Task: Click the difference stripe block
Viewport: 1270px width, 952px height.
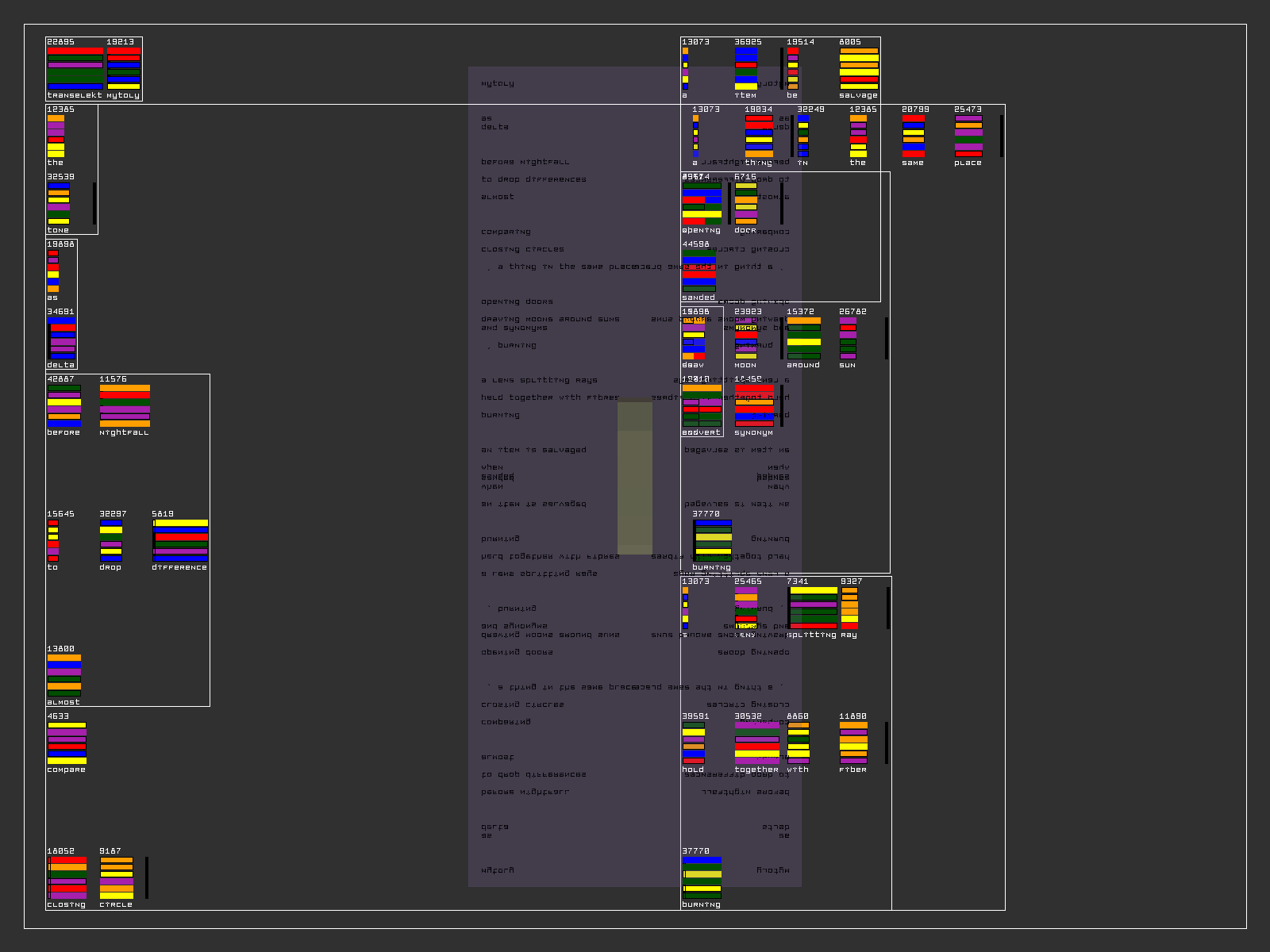Action: click(x=180, y=540)
